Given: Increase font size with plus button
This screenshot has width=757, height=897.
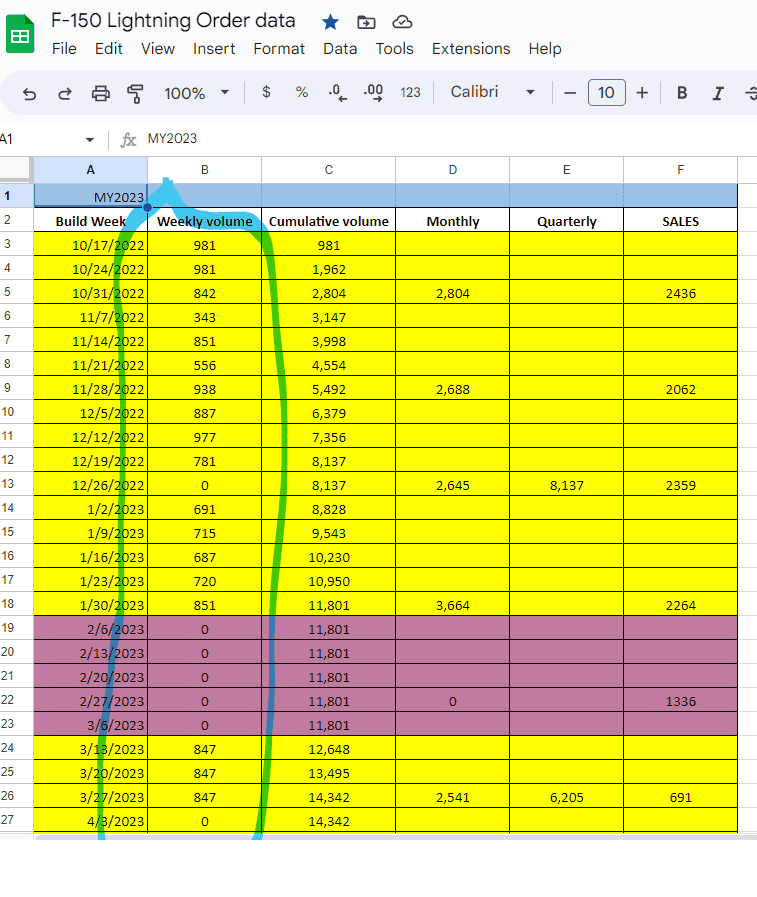Looking at the screenshot, I should click(642, 93).
